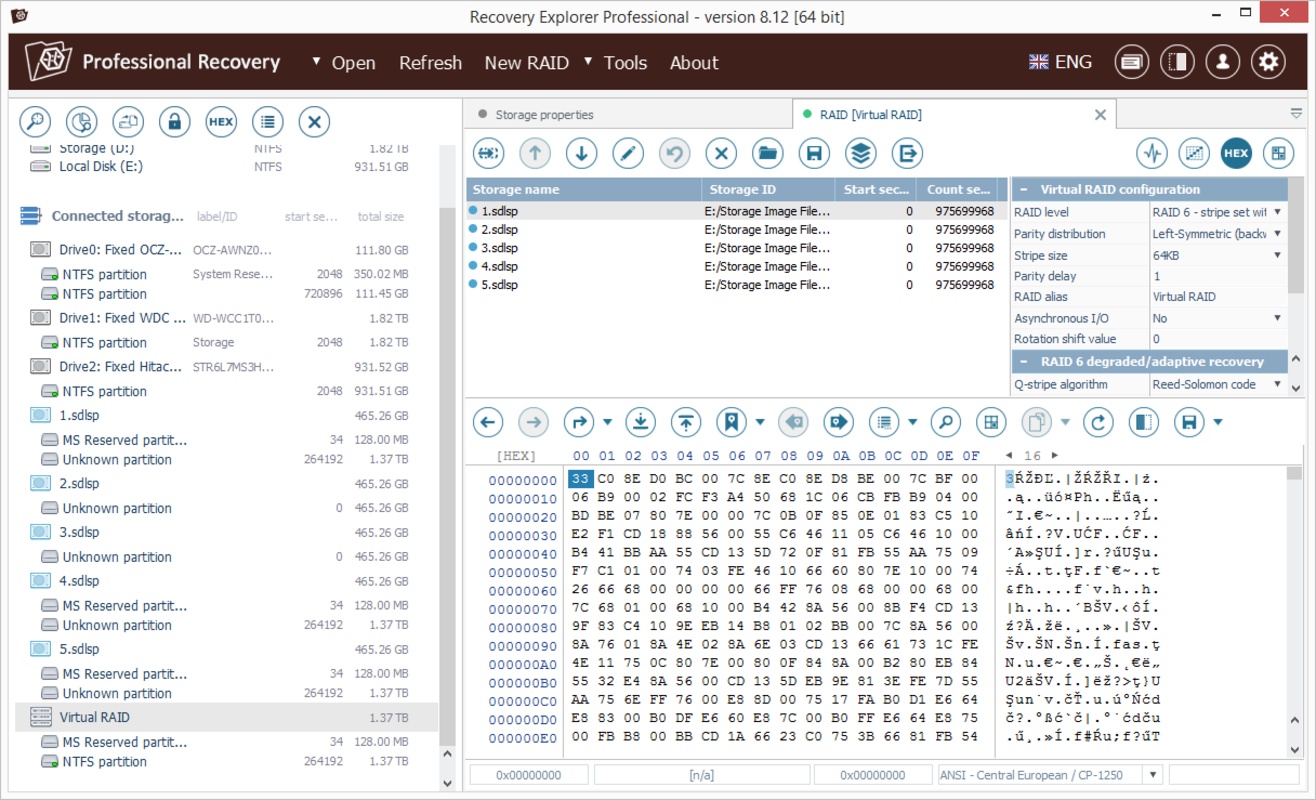Click the pencil edit icon in RAID toolbar
The height and width of the screenshot is (800, 1316).
tap(628, 153)
